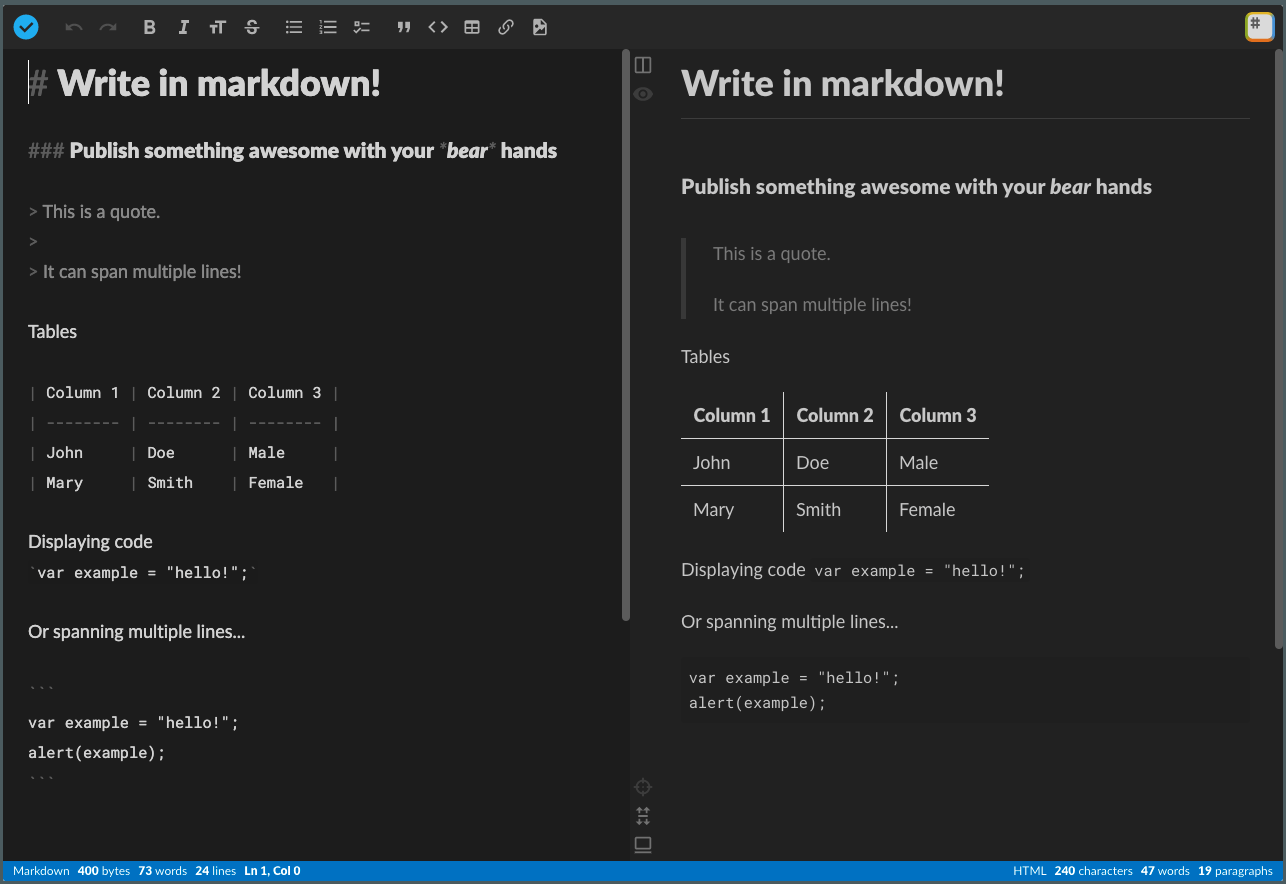The image size is (1286, 884).
Task: Apply strikethrough formatting
Action: coord(252,27)
